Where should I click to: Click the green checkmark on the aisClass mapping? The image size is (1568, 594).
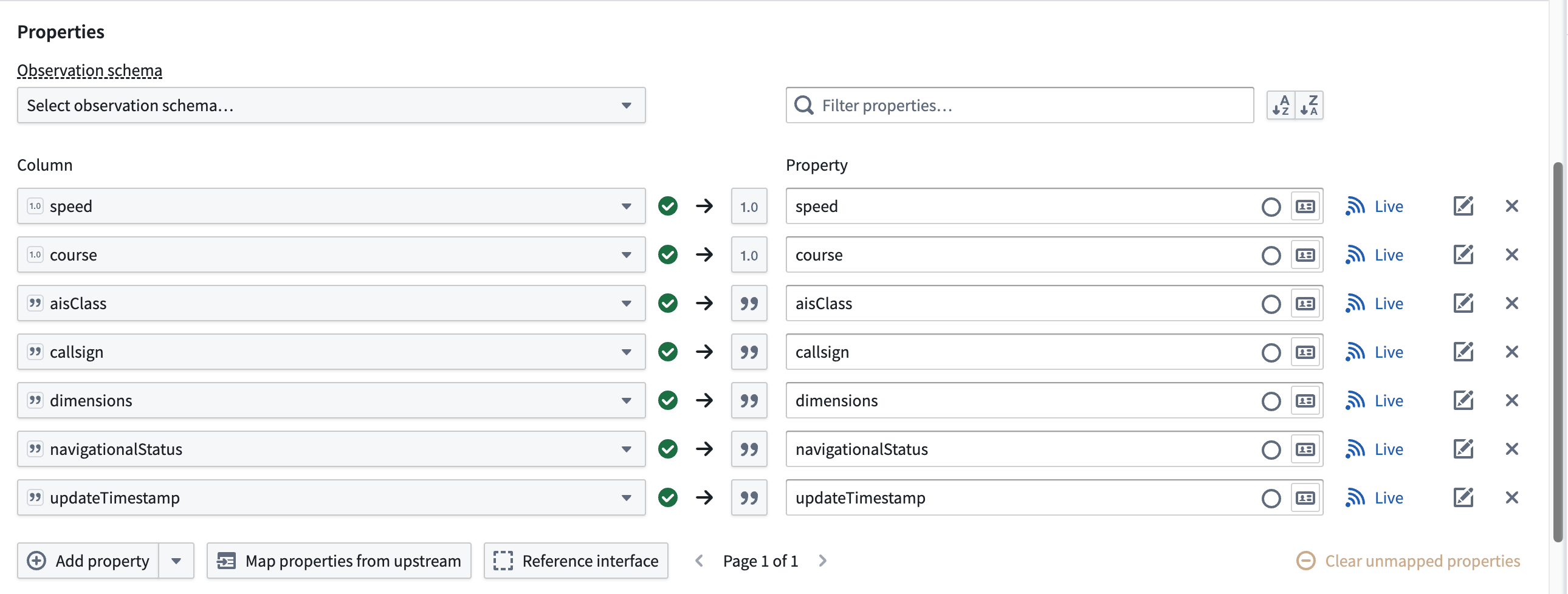pyautogui.click(x=667, y=303)
